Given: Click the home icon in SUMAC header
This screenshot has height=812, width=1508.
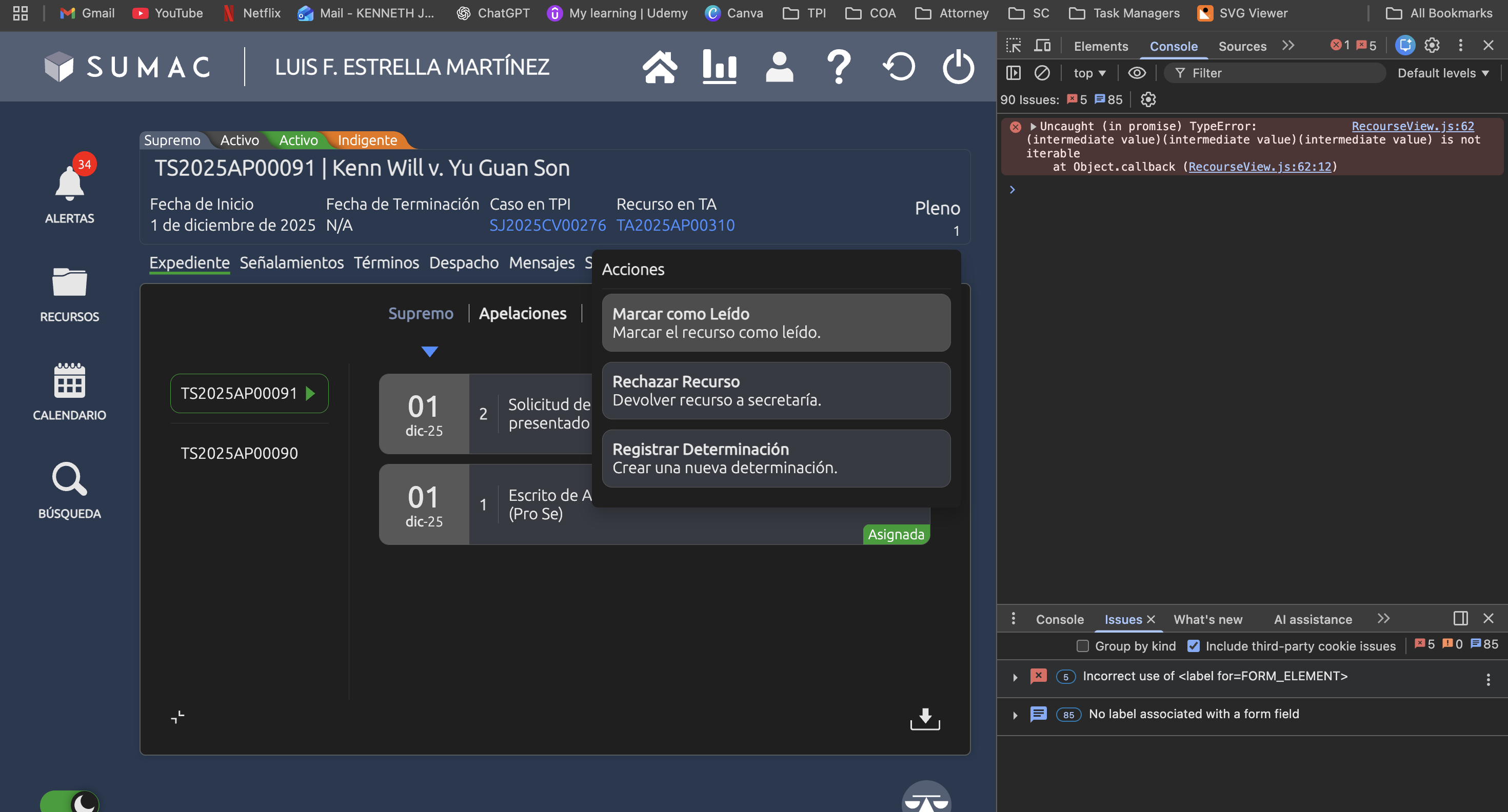Looking at the screenshot, I should 660,67.
